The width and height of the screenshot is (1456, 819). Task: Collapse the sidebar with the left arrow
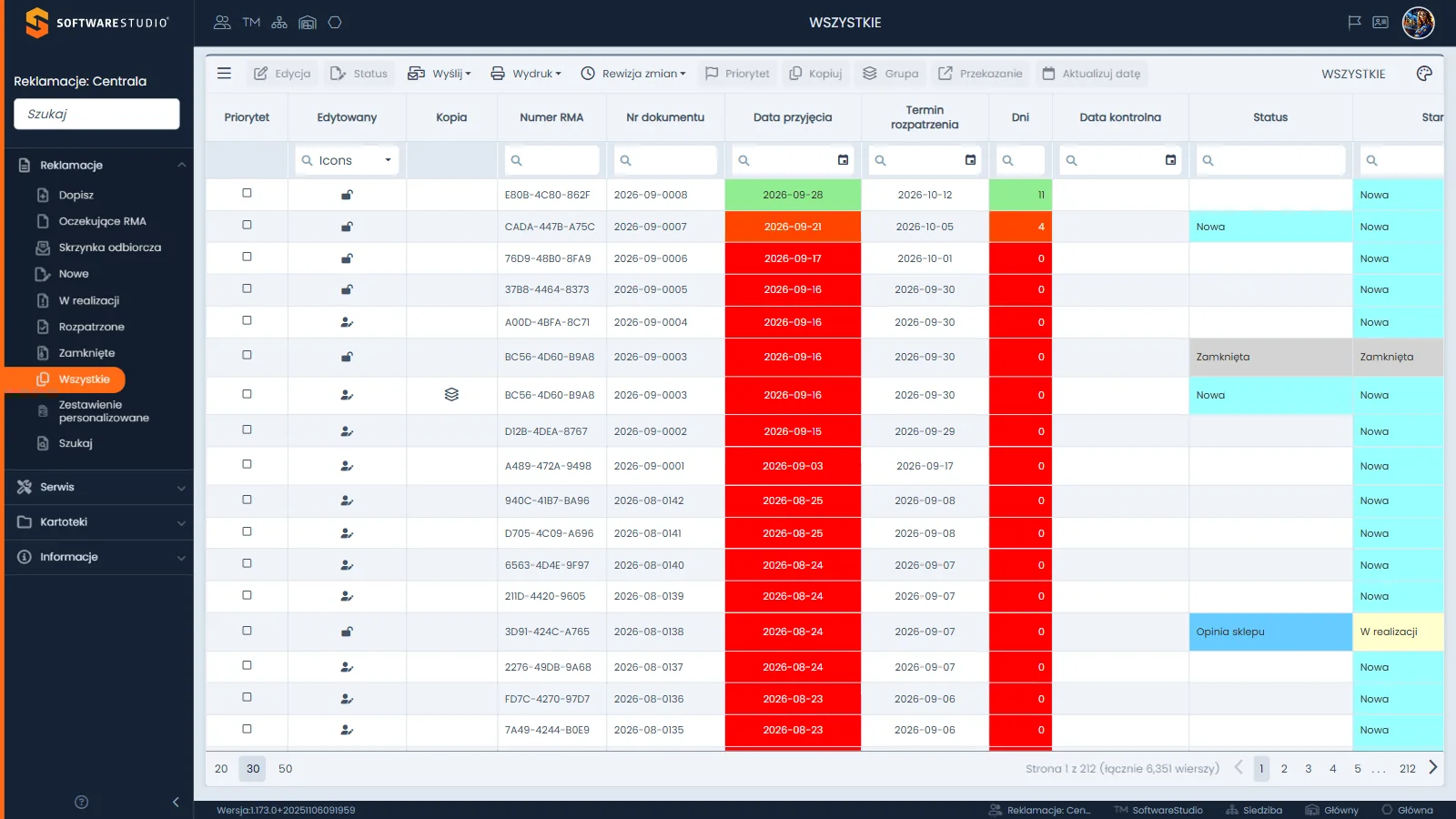(x=176, y=802)
